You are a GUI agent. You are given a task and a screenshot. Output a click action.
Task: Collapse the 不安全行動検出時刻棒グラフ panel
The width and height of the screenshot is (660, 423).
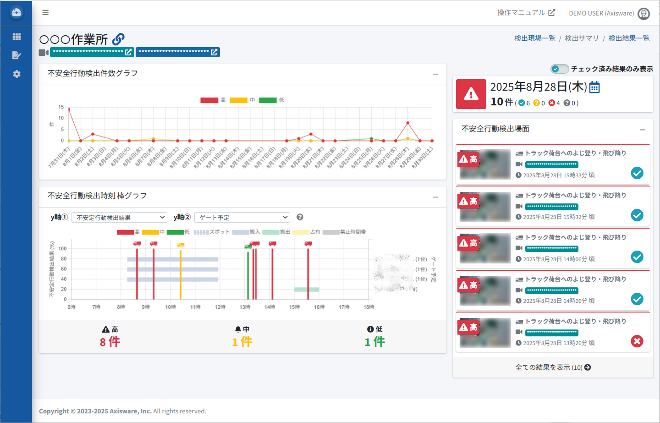coord(435,197)
